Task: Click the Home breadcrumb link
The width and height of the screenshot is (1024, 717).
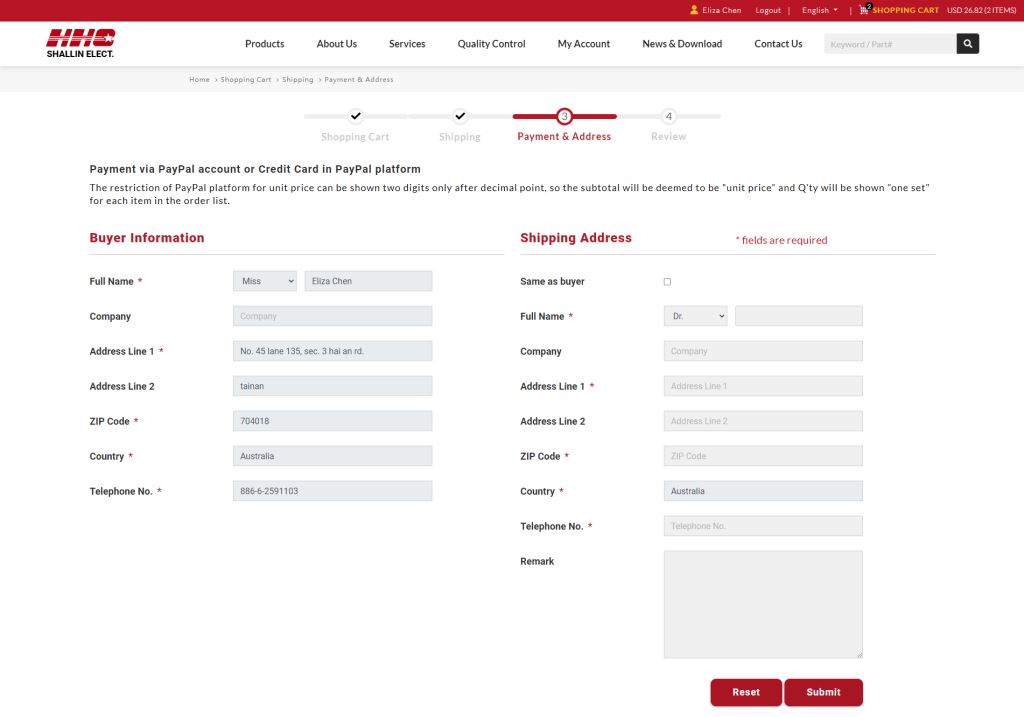Action: (x=199, y=80)
